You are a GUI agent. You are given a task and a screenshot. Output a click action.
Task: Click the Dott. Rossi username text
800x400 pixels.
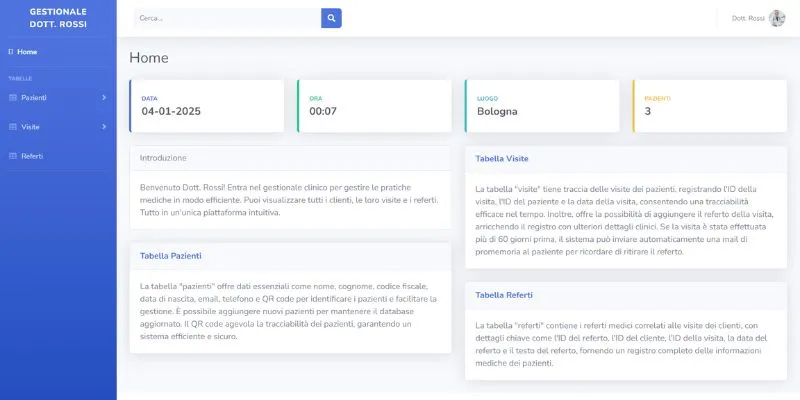tap(748, 18)
